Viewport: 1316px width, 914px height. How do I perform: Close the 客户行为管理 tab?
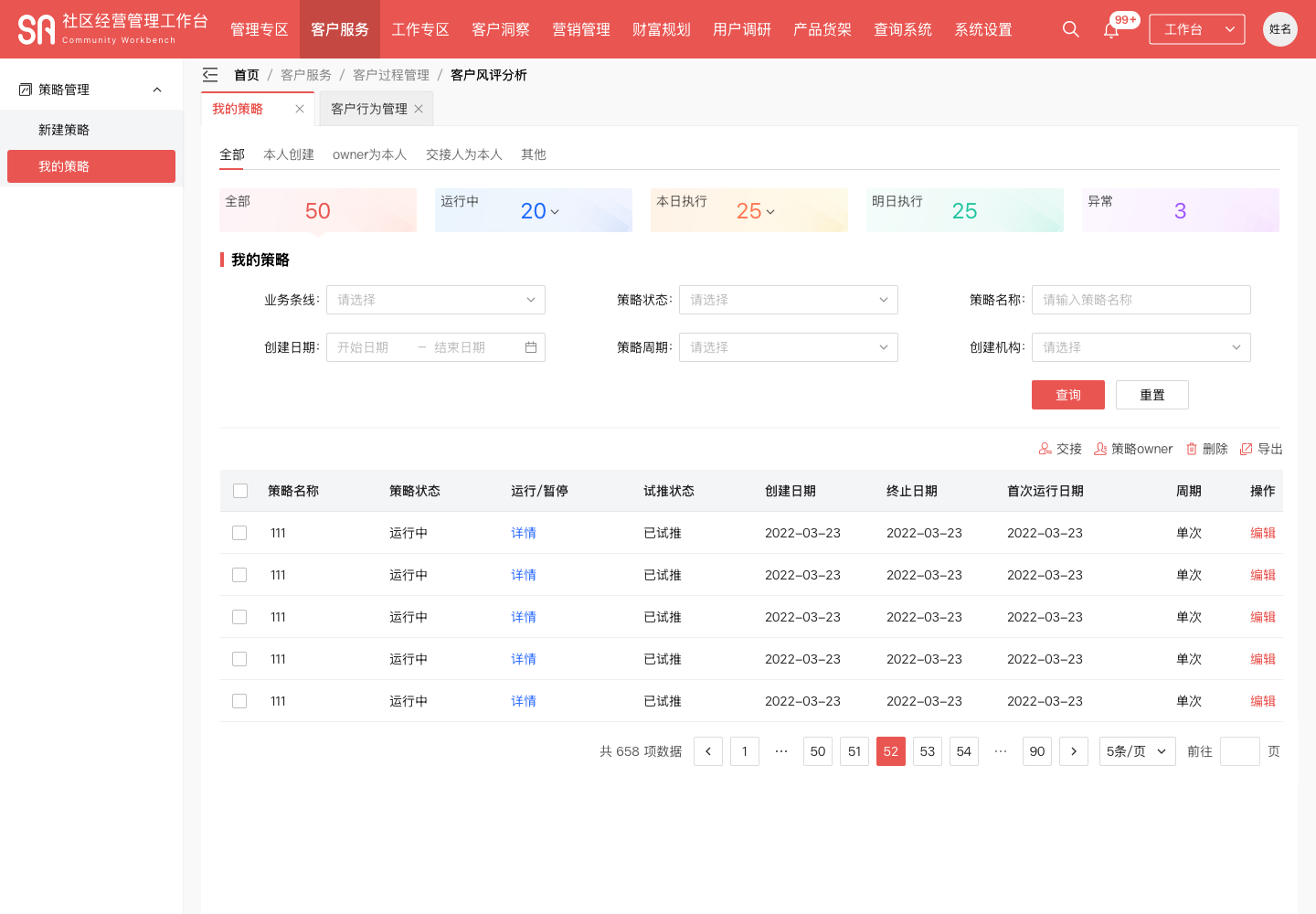(x=419, y=109)
